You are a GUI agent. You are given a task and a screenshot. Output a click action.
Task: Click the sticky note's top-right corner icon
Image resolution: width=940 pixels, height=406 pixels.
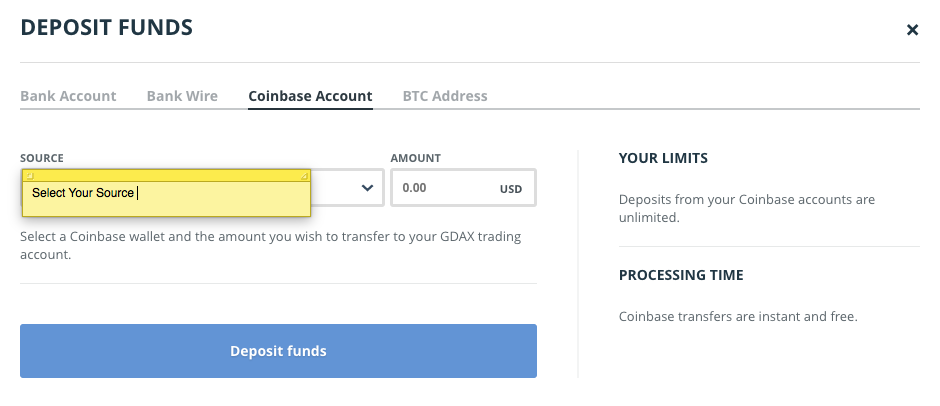coord(305,175)
